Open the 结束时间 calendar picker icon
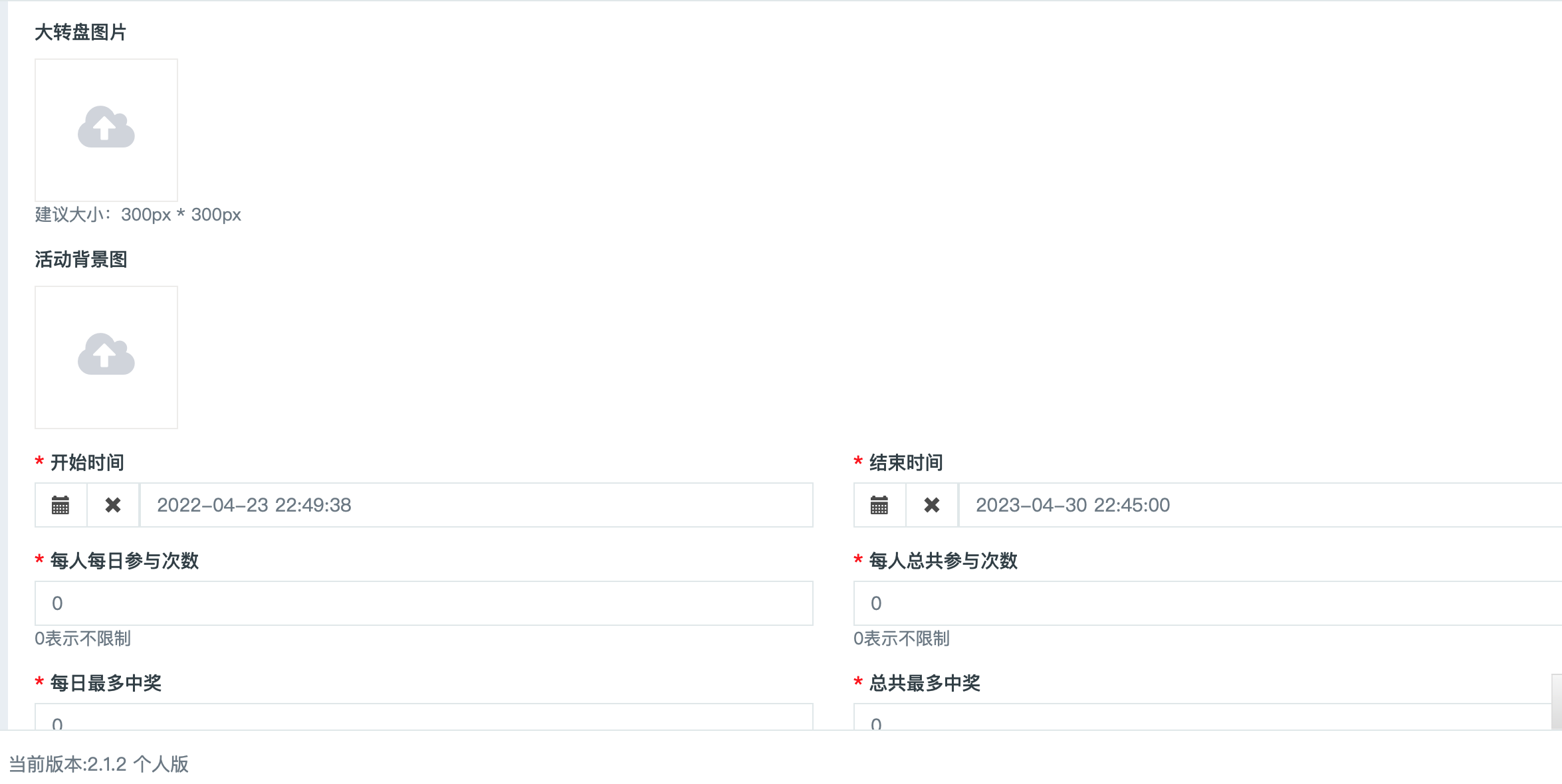Image resolution: width=1562 pixels, height=784 pixels. (x=879, y=505)
